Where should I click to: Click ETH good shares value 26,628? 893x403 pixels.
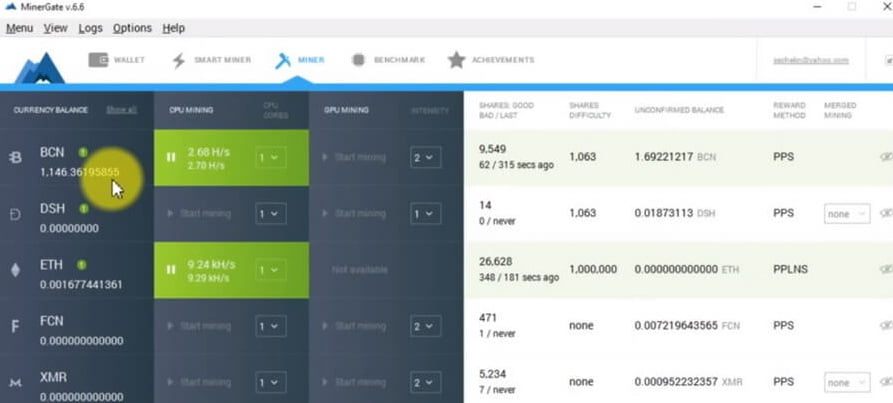pyautogui.click(x=495, y=261)
